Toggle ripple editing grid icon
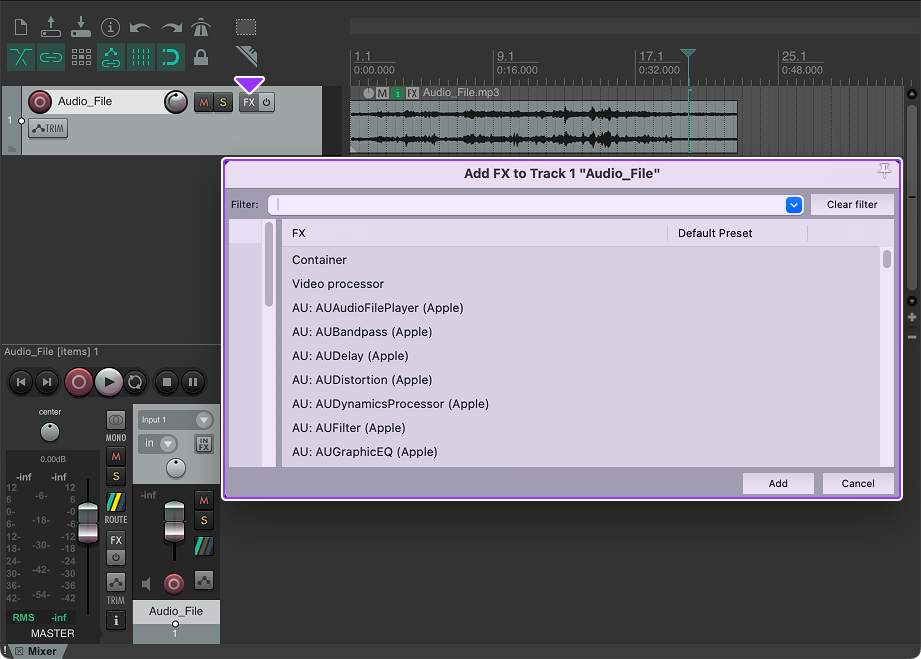 (81, 57)
